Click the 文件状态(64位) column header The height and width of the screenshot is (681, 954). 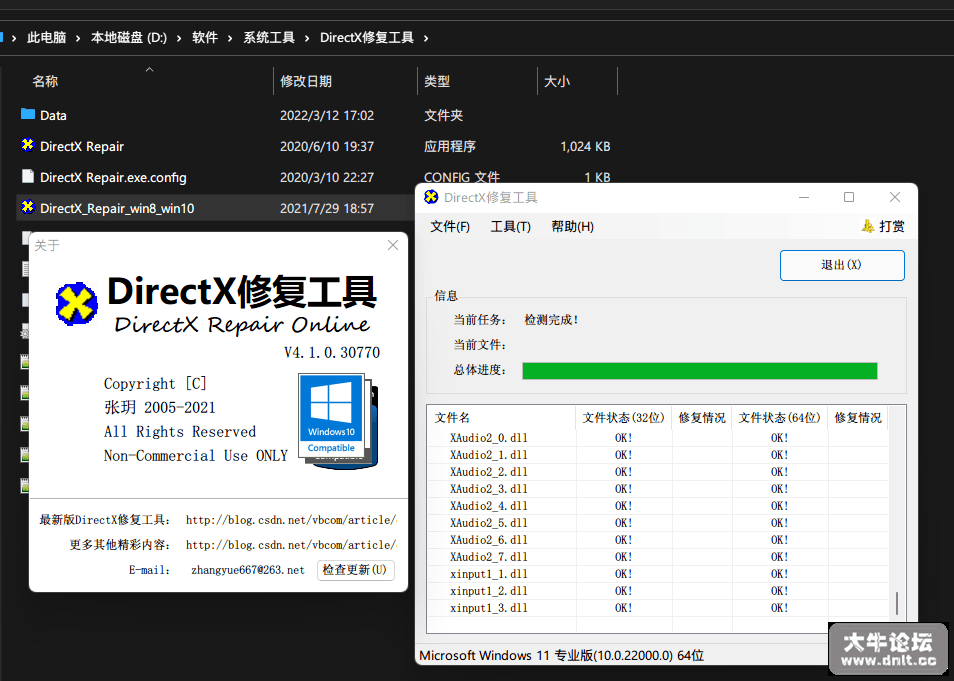coord(779,418)
